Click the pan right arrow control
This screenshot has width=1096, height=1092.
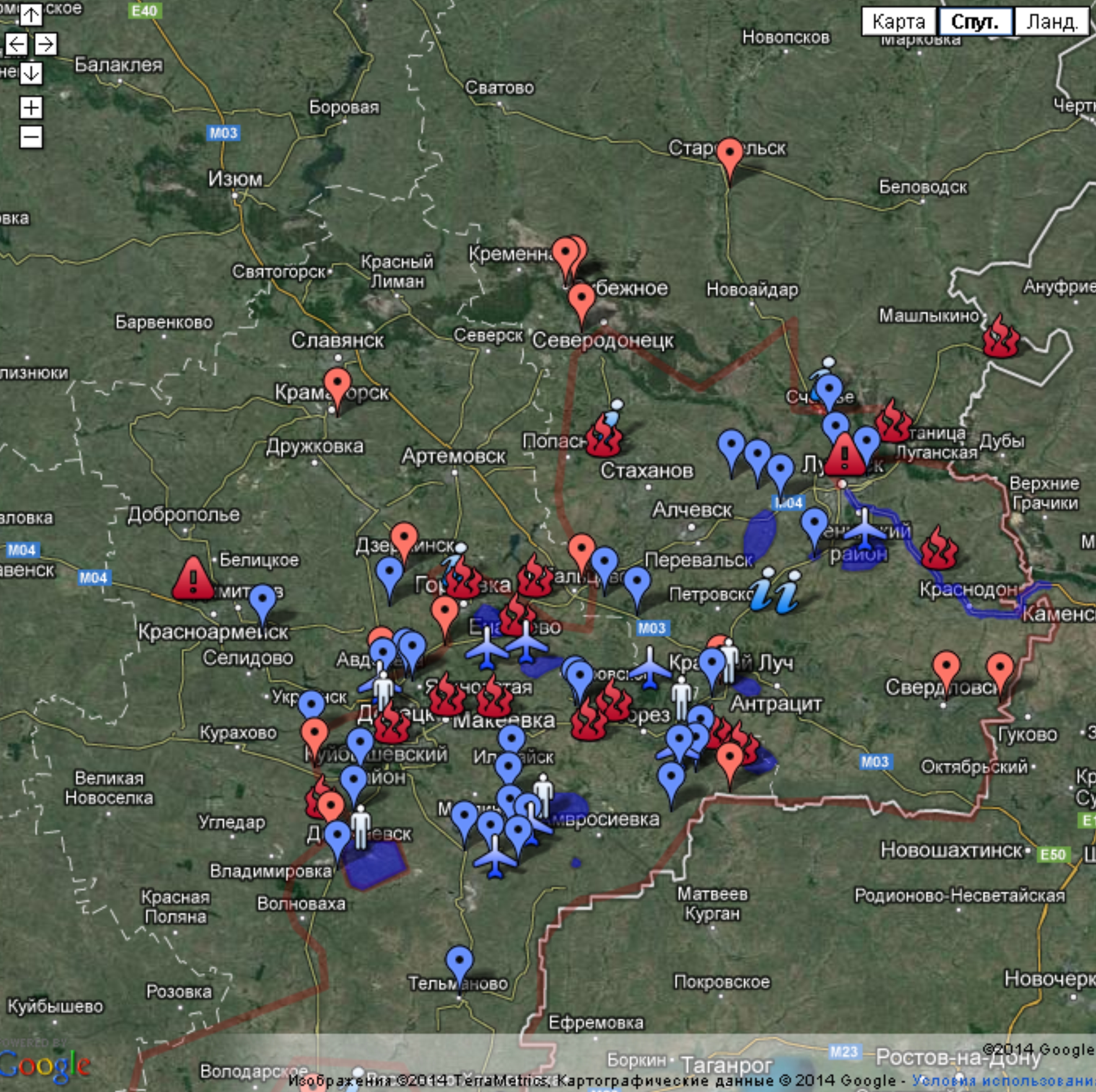tap(46, 44)
